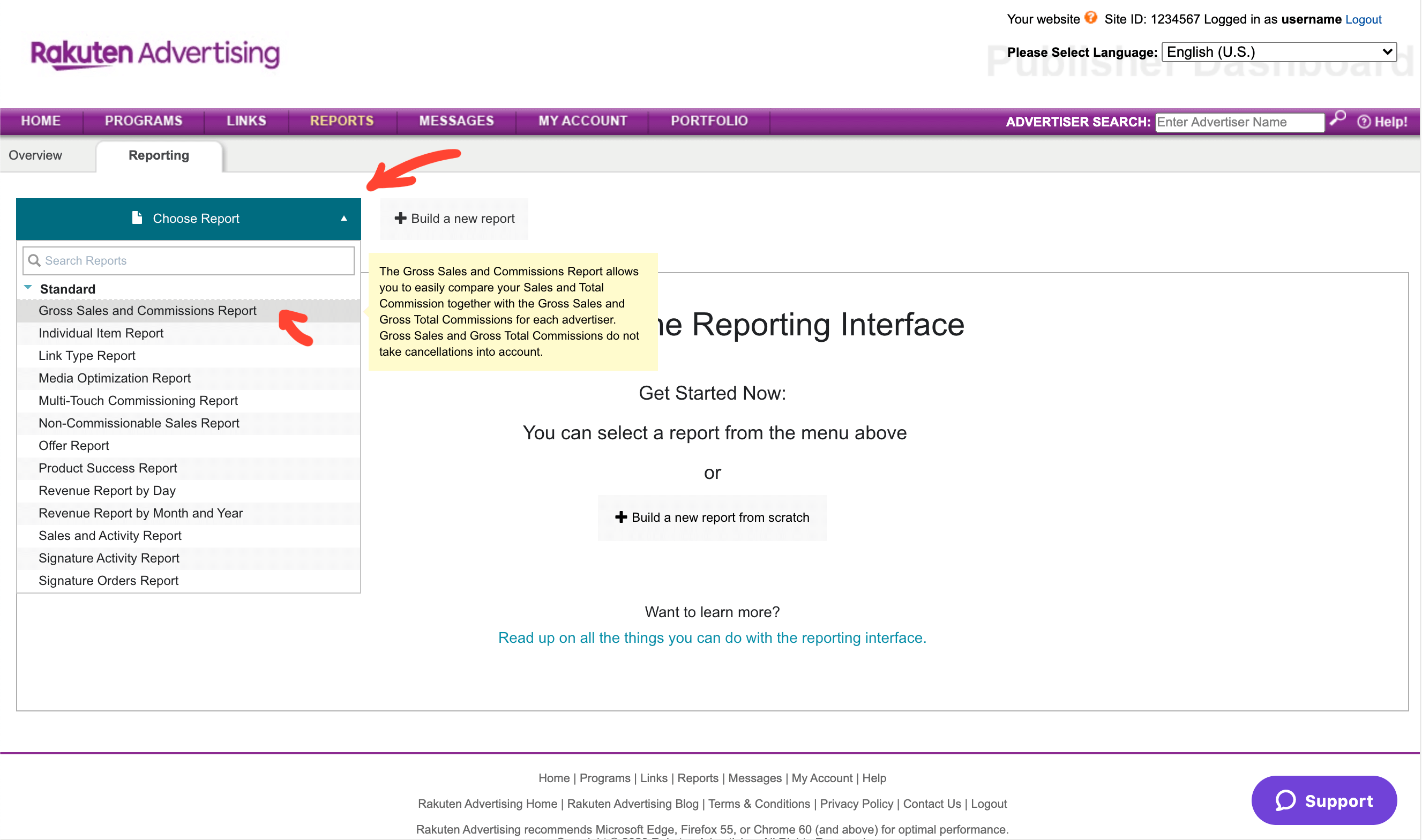Open the REPORTS menu item
The width and height of the screenshot is (1422, 840).
pos(342,121)
